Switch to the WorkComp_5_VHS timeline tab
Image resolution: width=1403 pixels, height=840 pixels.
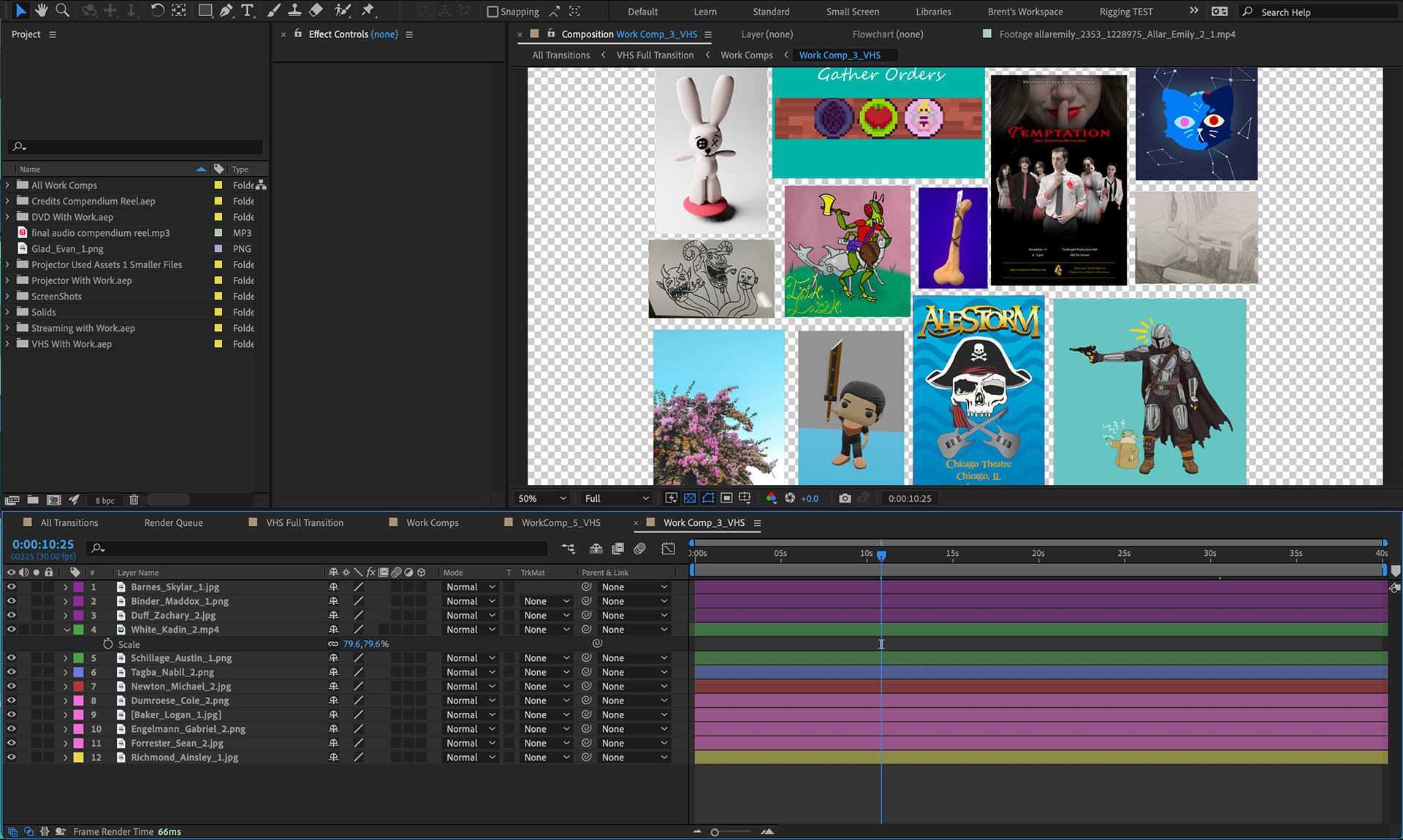click(x=560, y=523)
